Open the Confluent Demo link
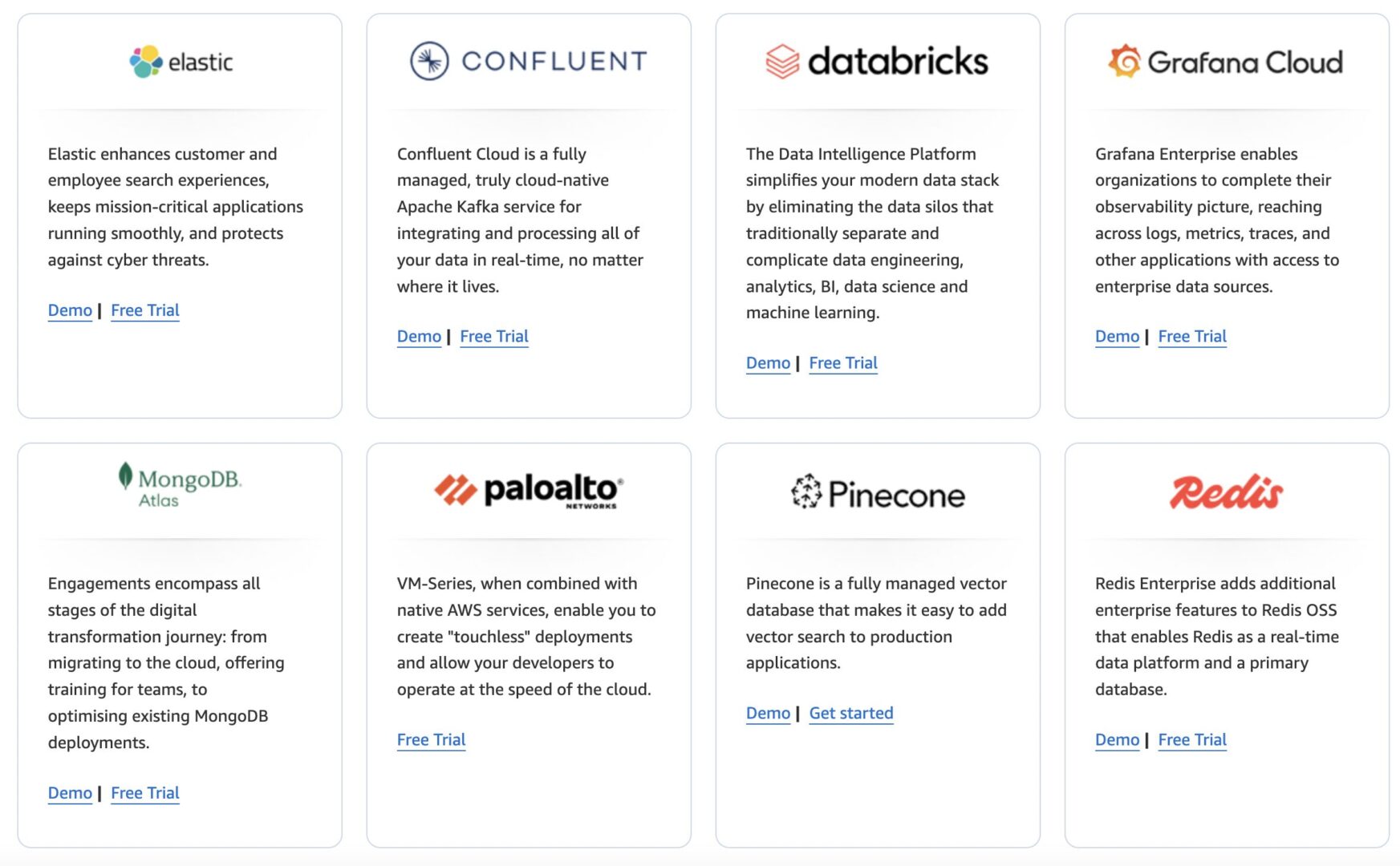The image size is (1400, 866). tap(419, 337)
